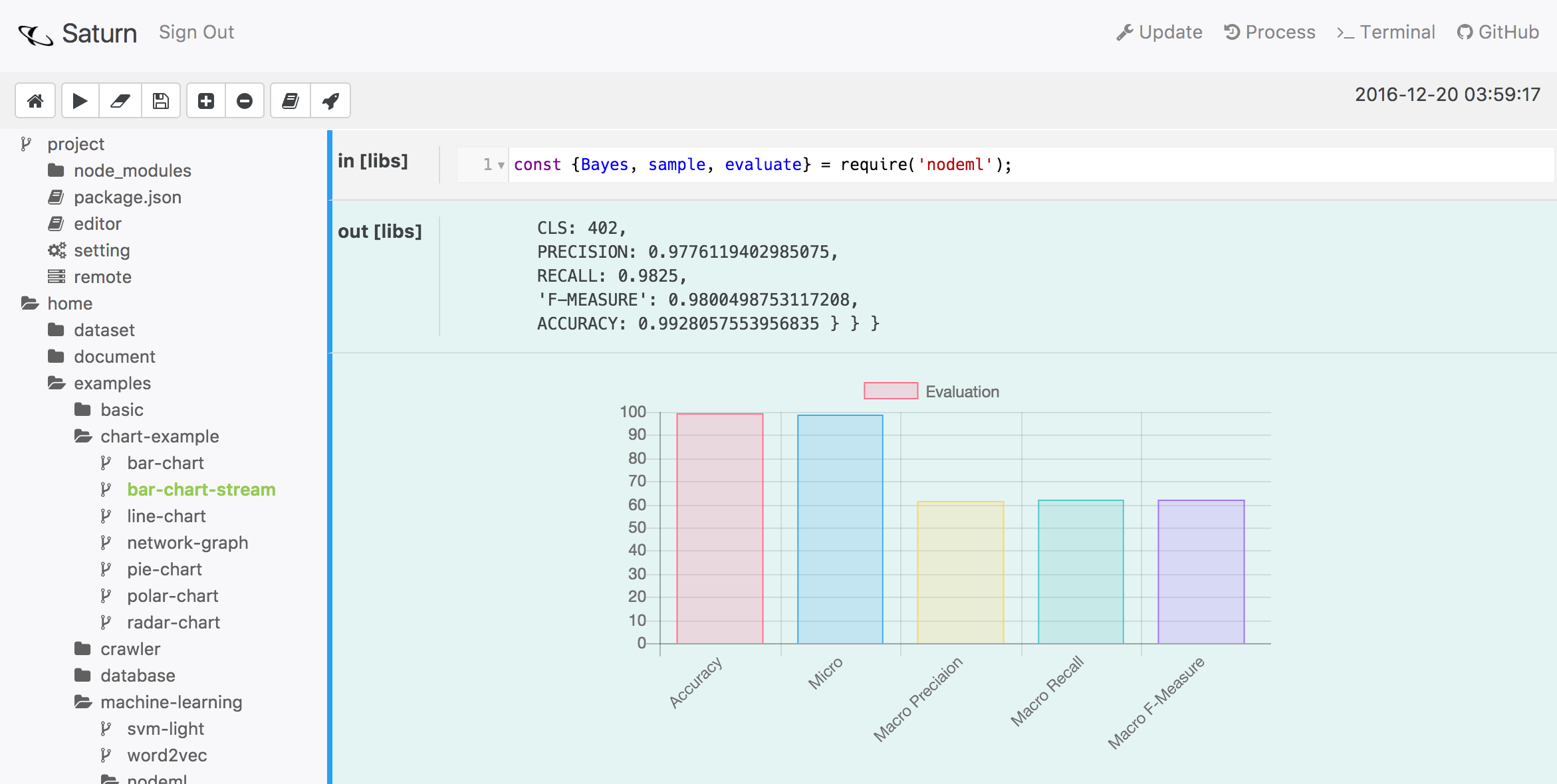1557x784 pixels.
Task: Run code with the play button
Action: coord(80,101)
